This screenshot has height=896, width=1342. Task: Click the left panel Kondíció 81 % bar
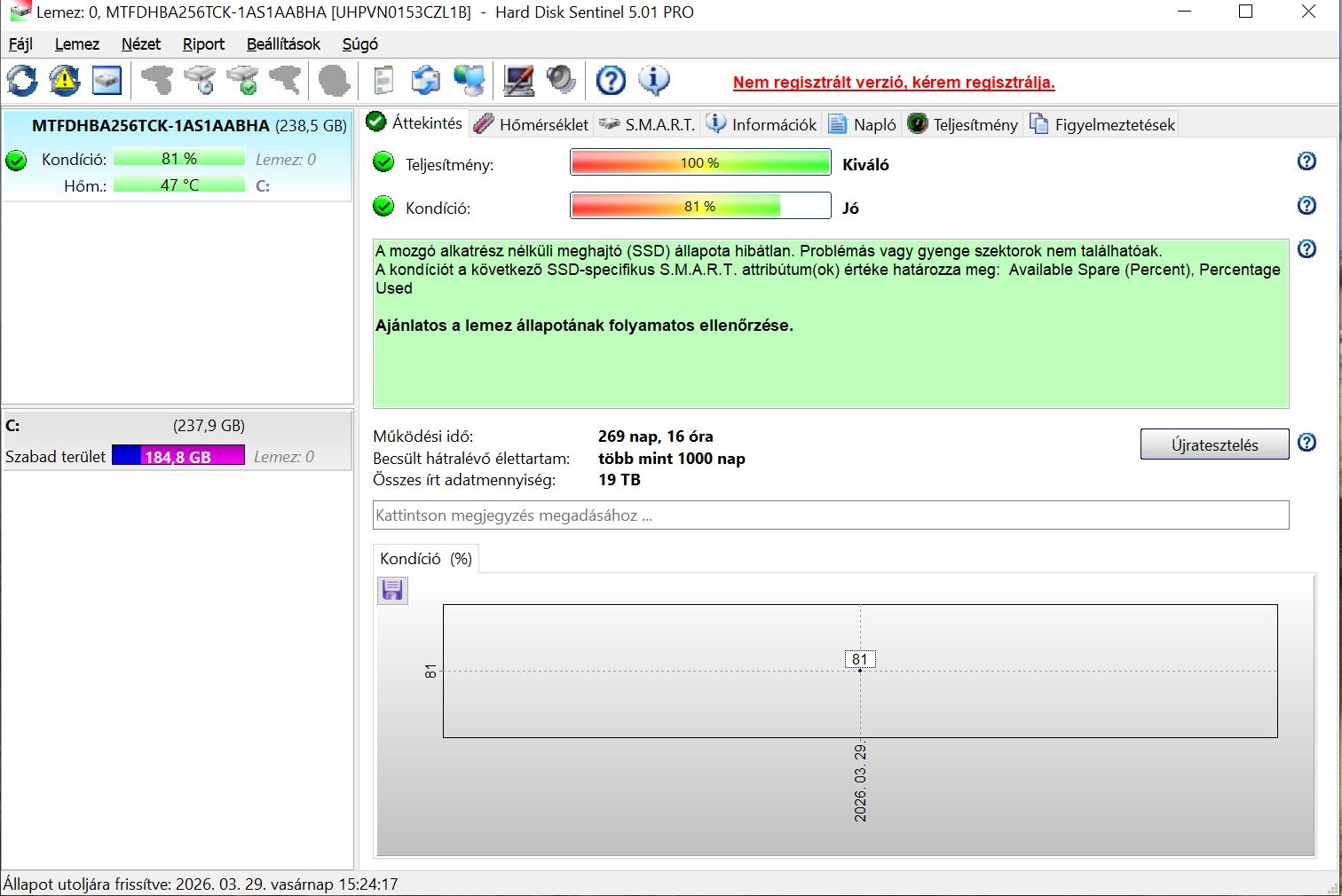(179, 159)
